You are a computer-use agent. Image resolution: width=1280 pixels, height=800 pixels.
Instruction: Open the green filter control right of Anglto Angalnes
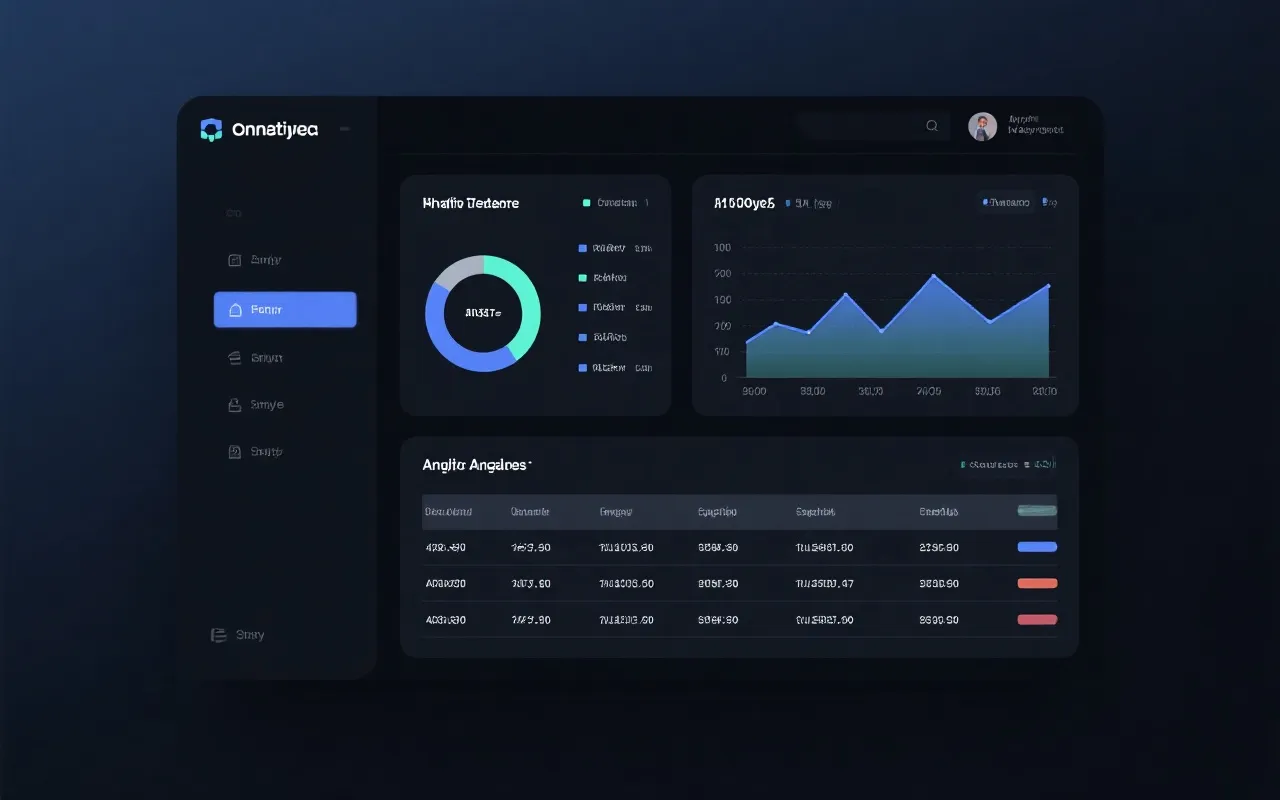(x=1007, y=465)
